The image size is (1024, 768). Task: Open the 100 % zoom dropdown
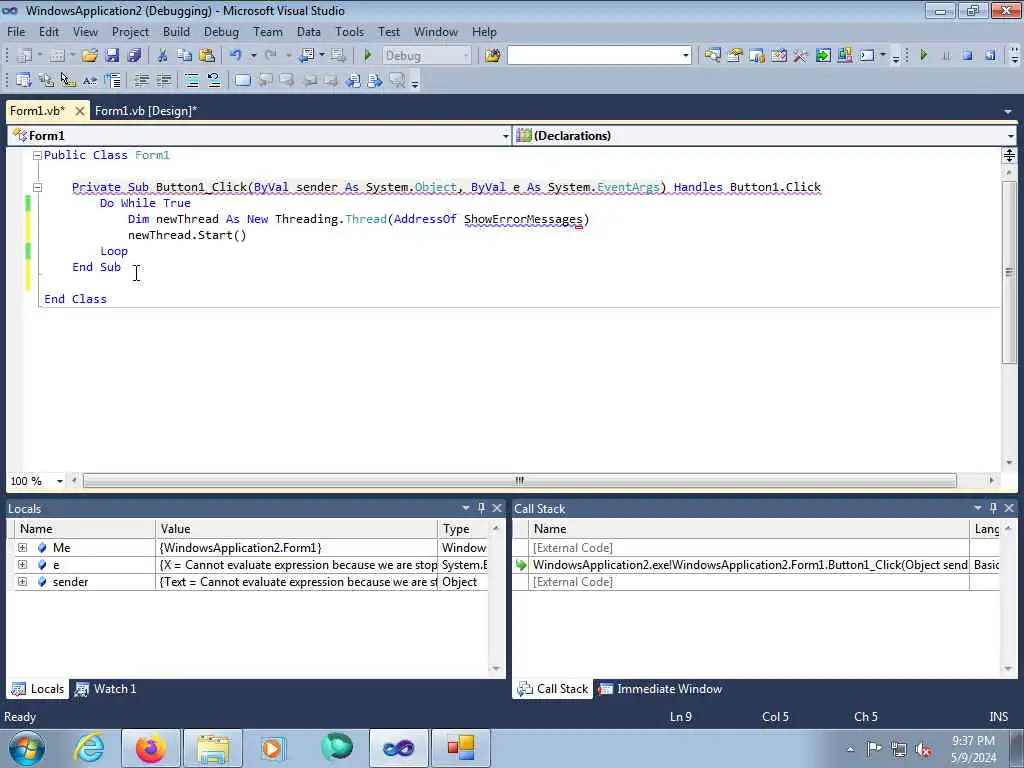[59, 481]
